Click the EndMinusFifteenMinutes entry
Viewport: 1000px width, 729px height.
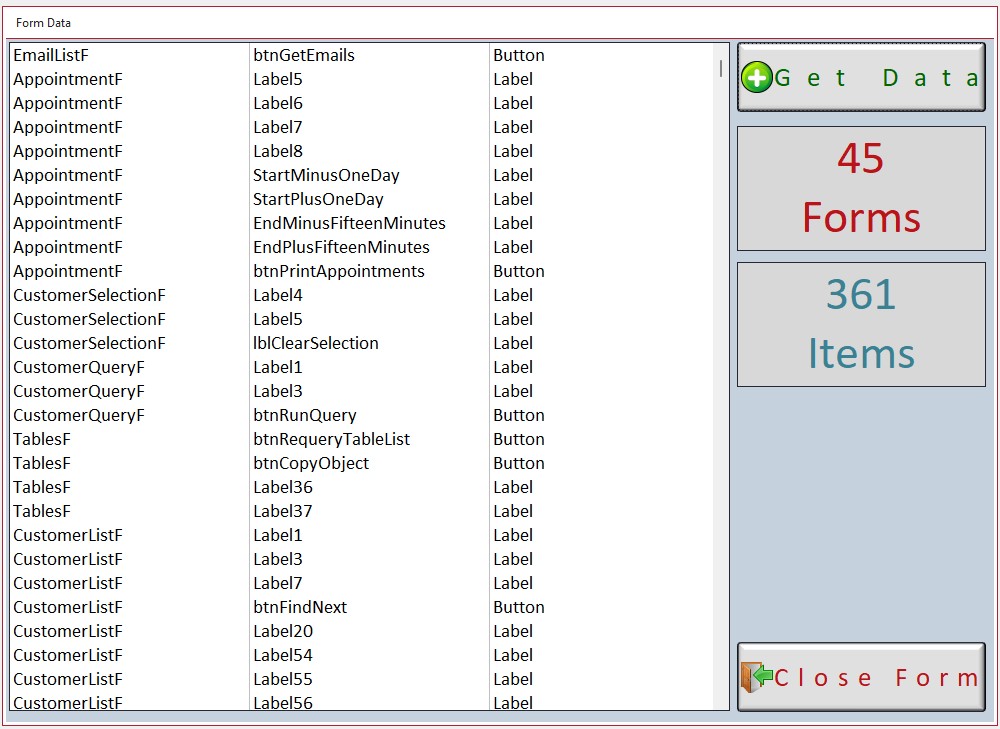pyautogui.click(x=349, y=223)
